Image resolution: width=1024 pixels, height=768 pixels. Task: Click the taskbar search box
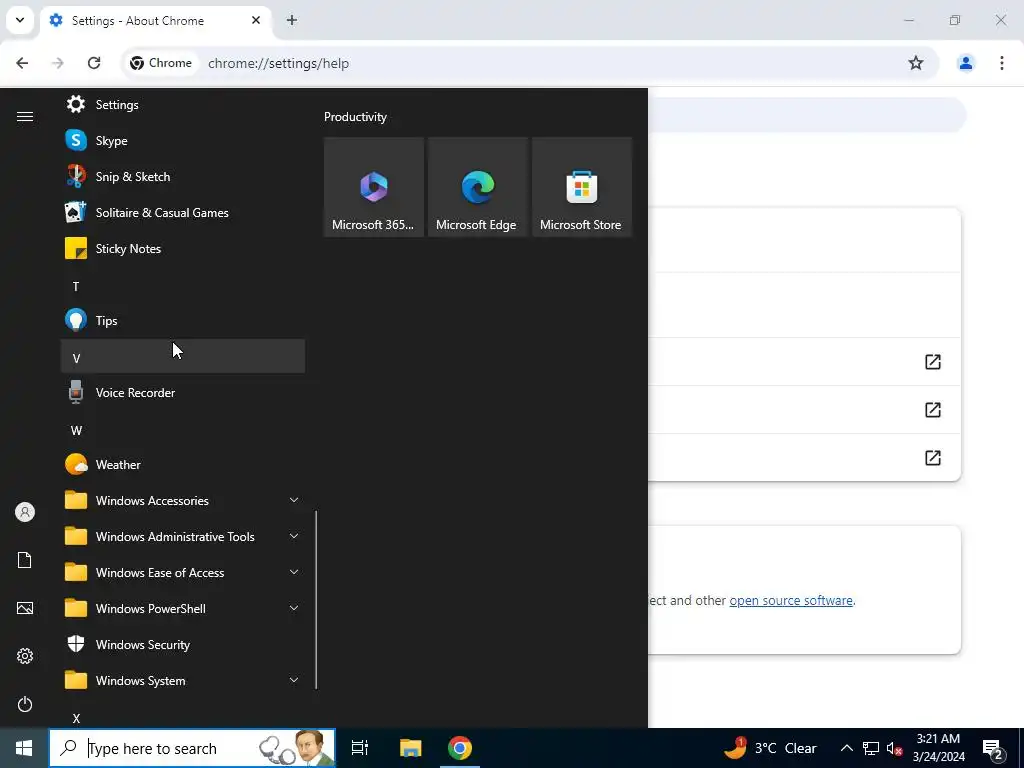193,748
